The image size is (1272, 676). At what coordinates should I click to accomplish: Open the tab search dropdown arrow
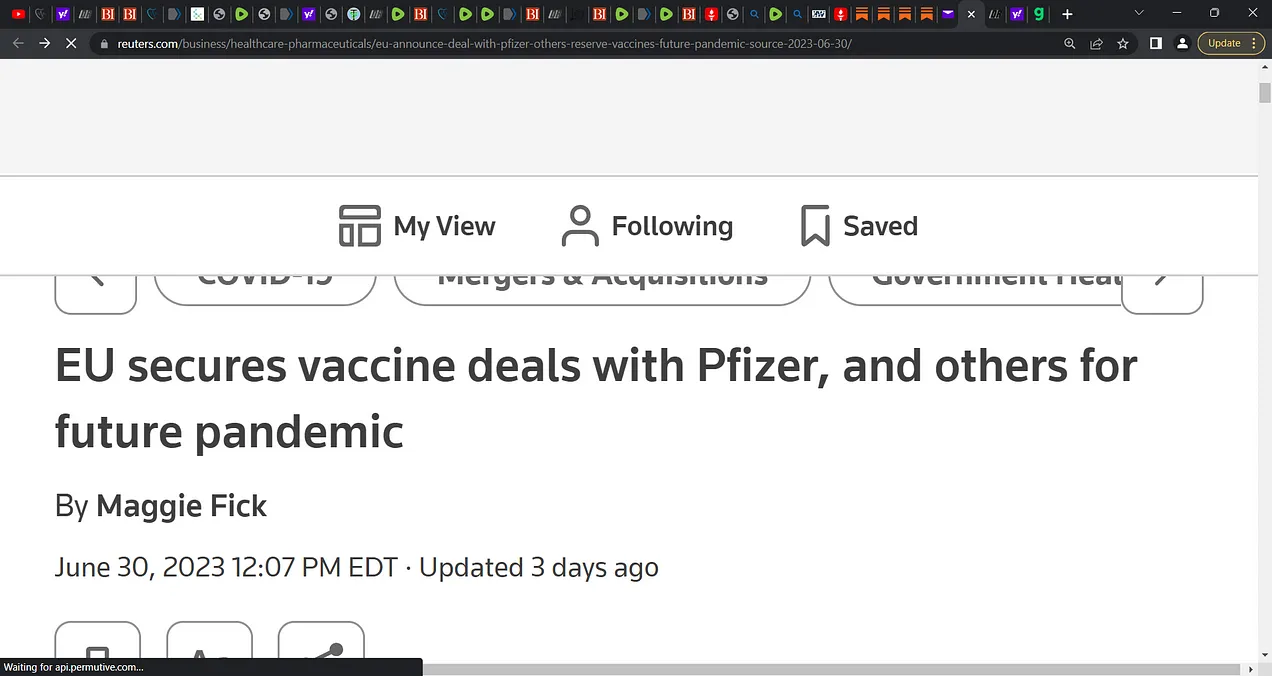pos(1139,14)
